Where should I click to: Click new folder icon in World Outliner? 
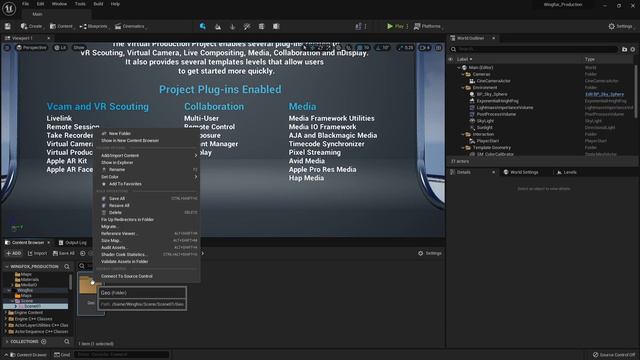pyautogui.click(x=624, y=49)
